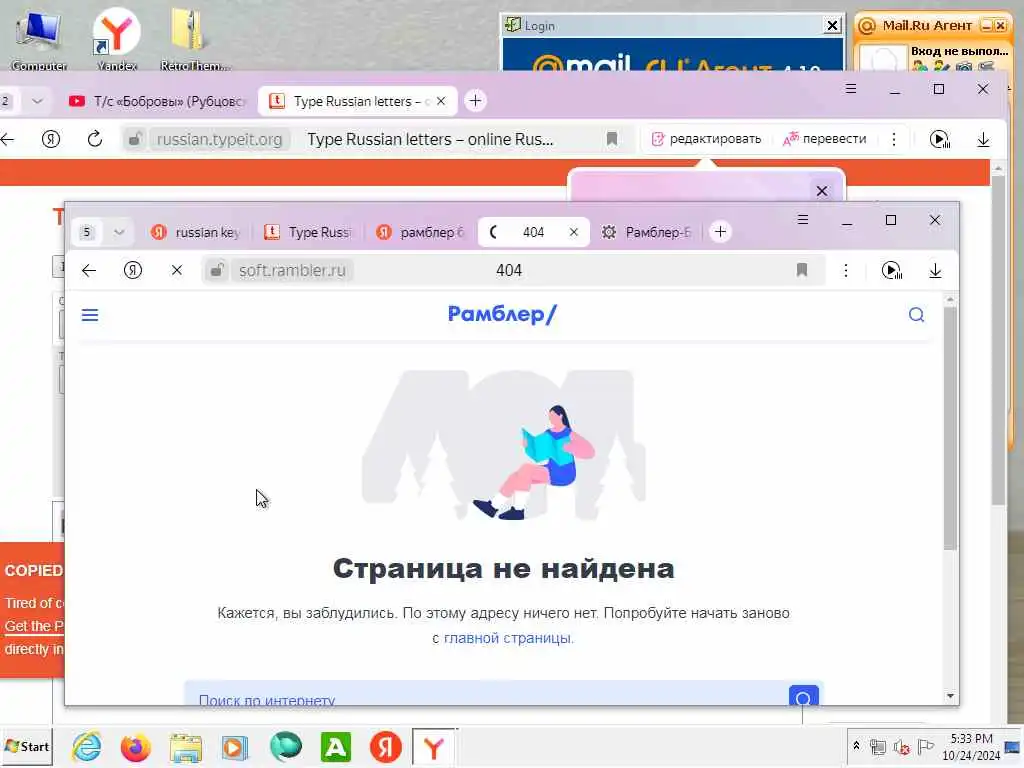Switch to the Т/с «Бобровы» YouTube tab
1024x768 pixels.
158,101
